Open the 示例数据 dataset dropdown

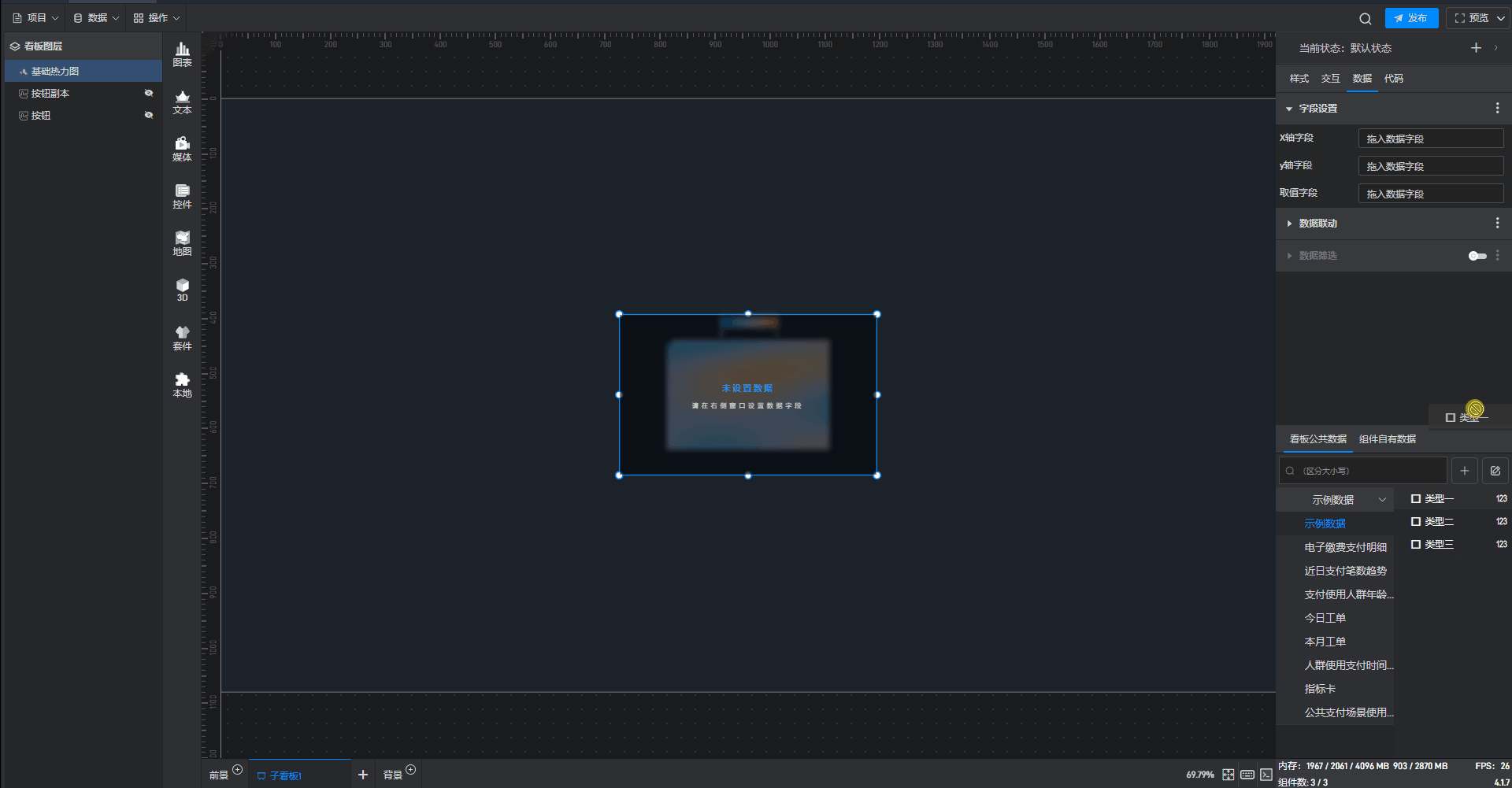click(x=1347, y=500)
